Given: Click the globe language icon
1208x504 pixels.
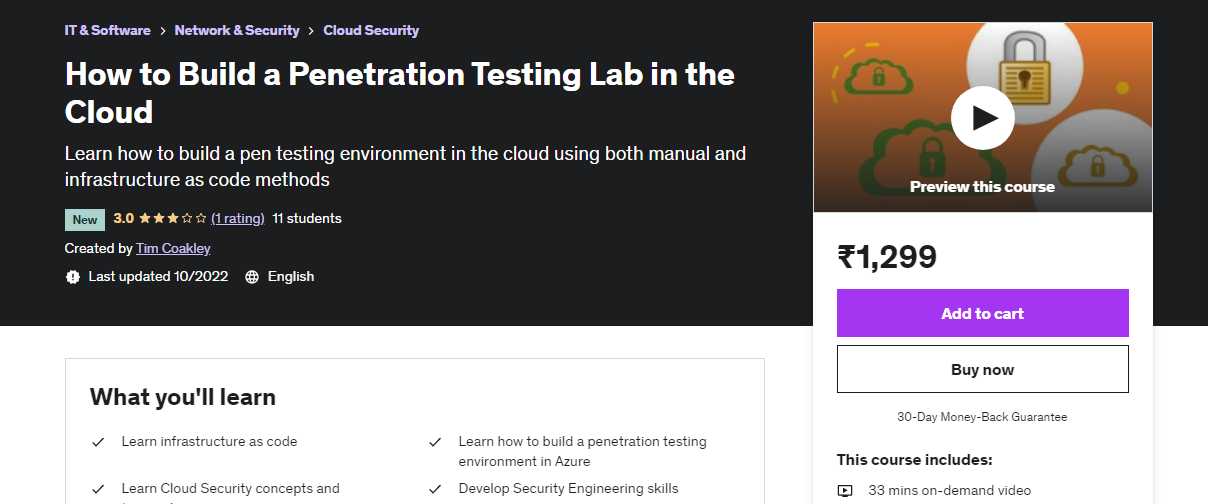Looking at the screenshot, I should (252, 277).
